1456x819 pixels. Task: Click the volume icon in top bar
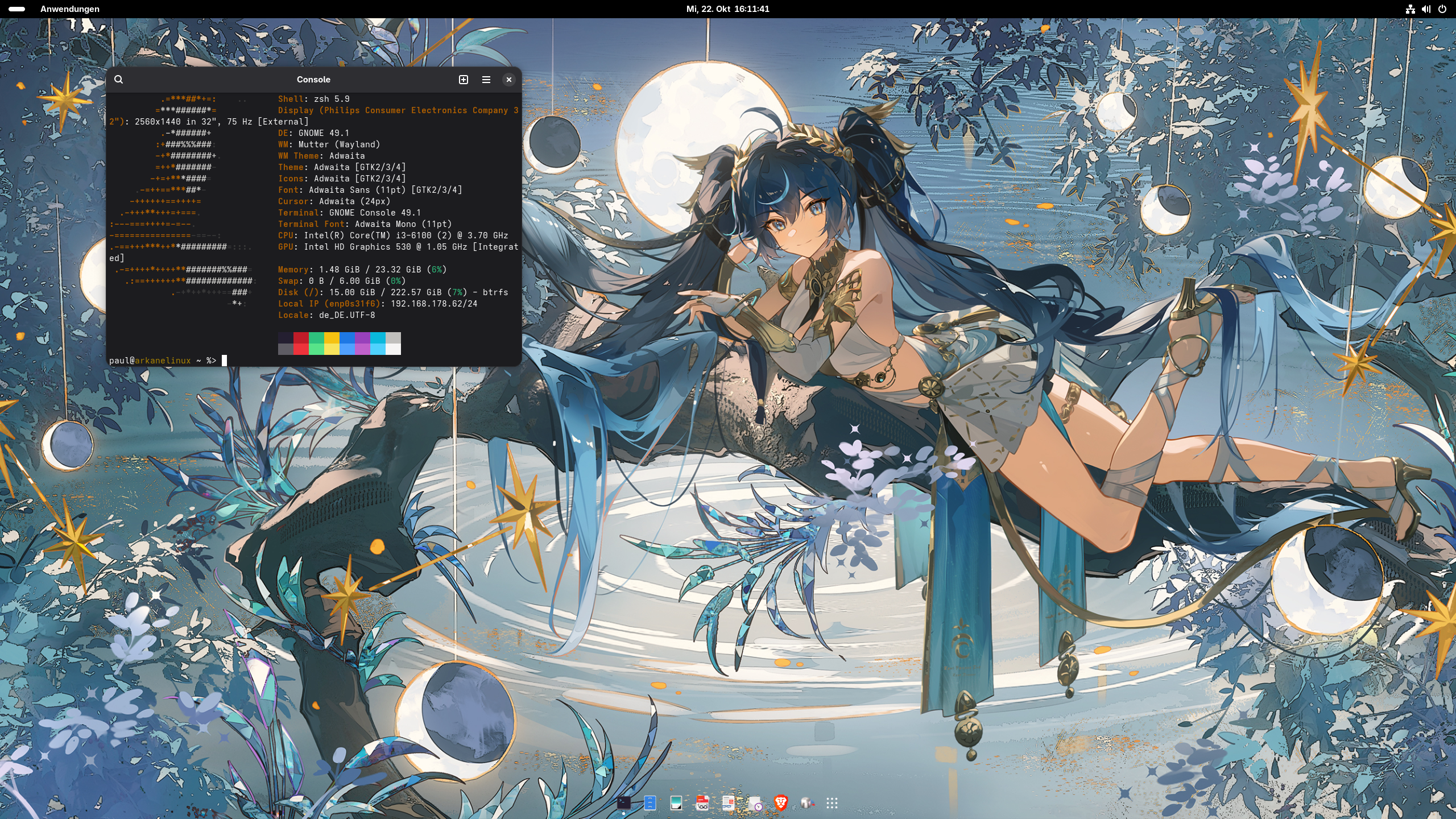[1426, 9]
